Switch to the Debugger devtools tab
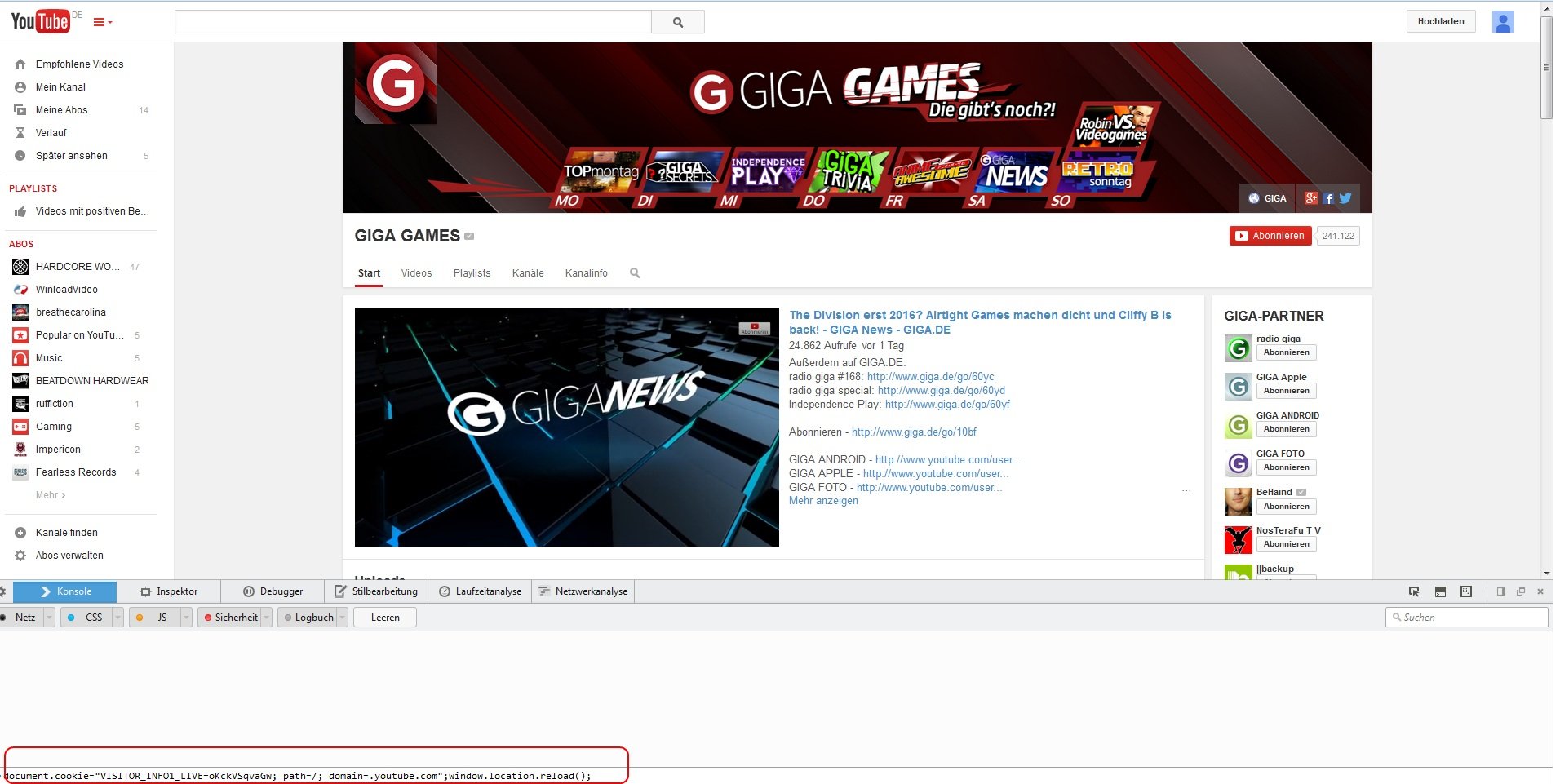 pos(273,591)
